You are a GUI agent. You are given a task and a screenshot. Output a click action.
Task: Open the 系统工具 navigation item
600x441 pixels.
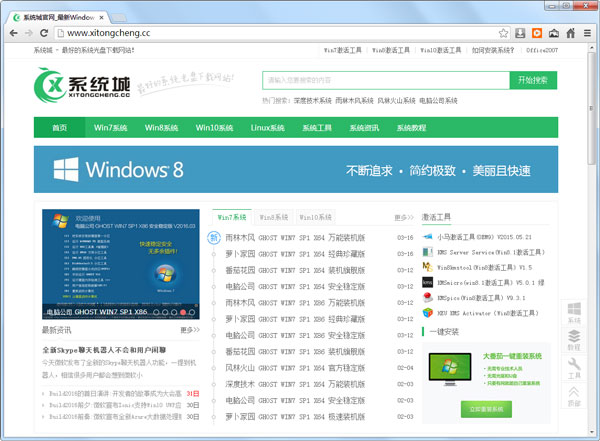coord(317,127)
